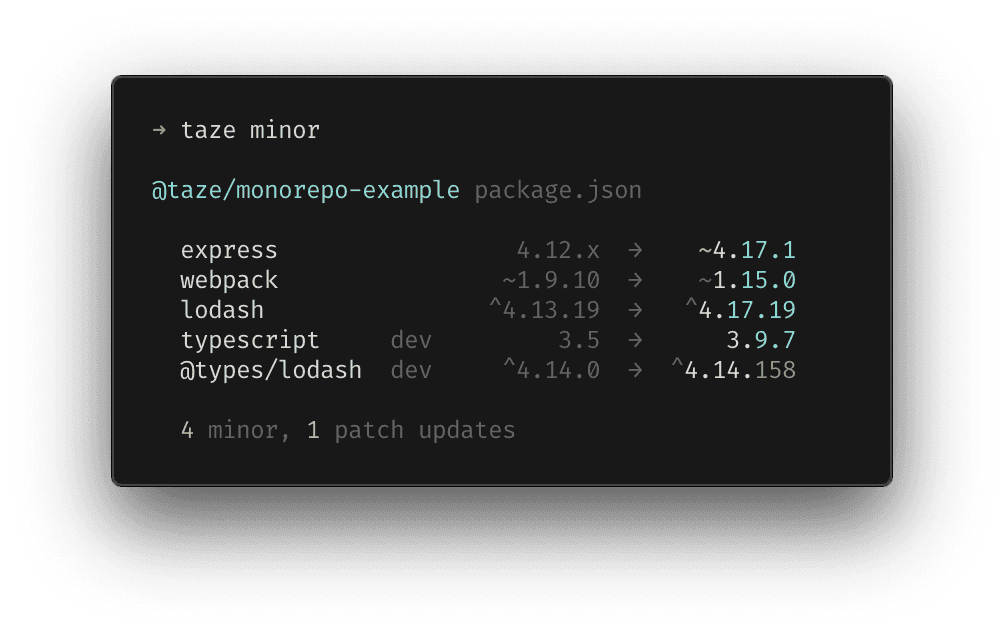Click the package.json file label
Screen dimensions: 1004x634
(x=558, y=190)
